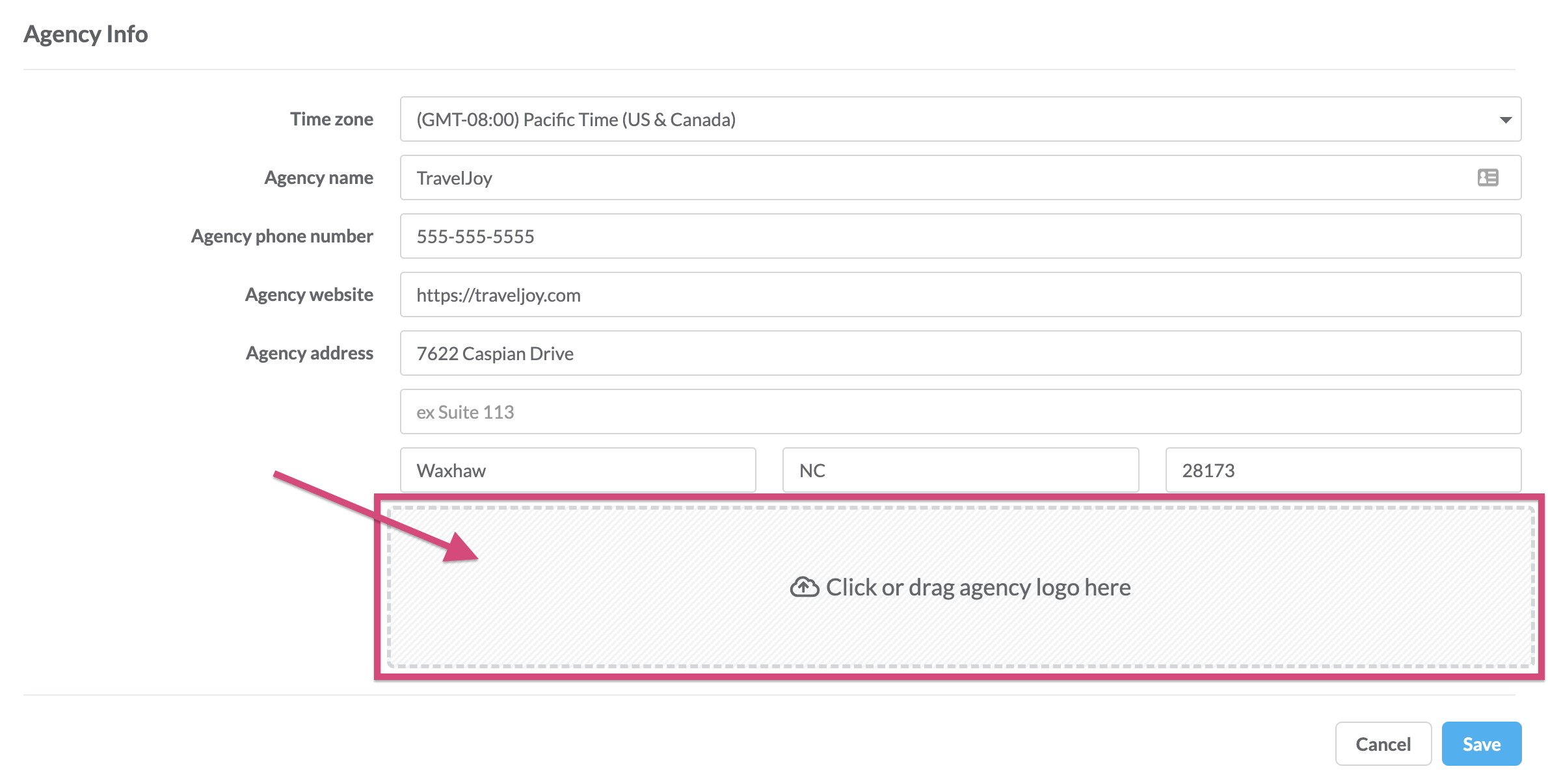
Task: Expand the Time zone dropdown arrow
Action: tap(1505, 120)
